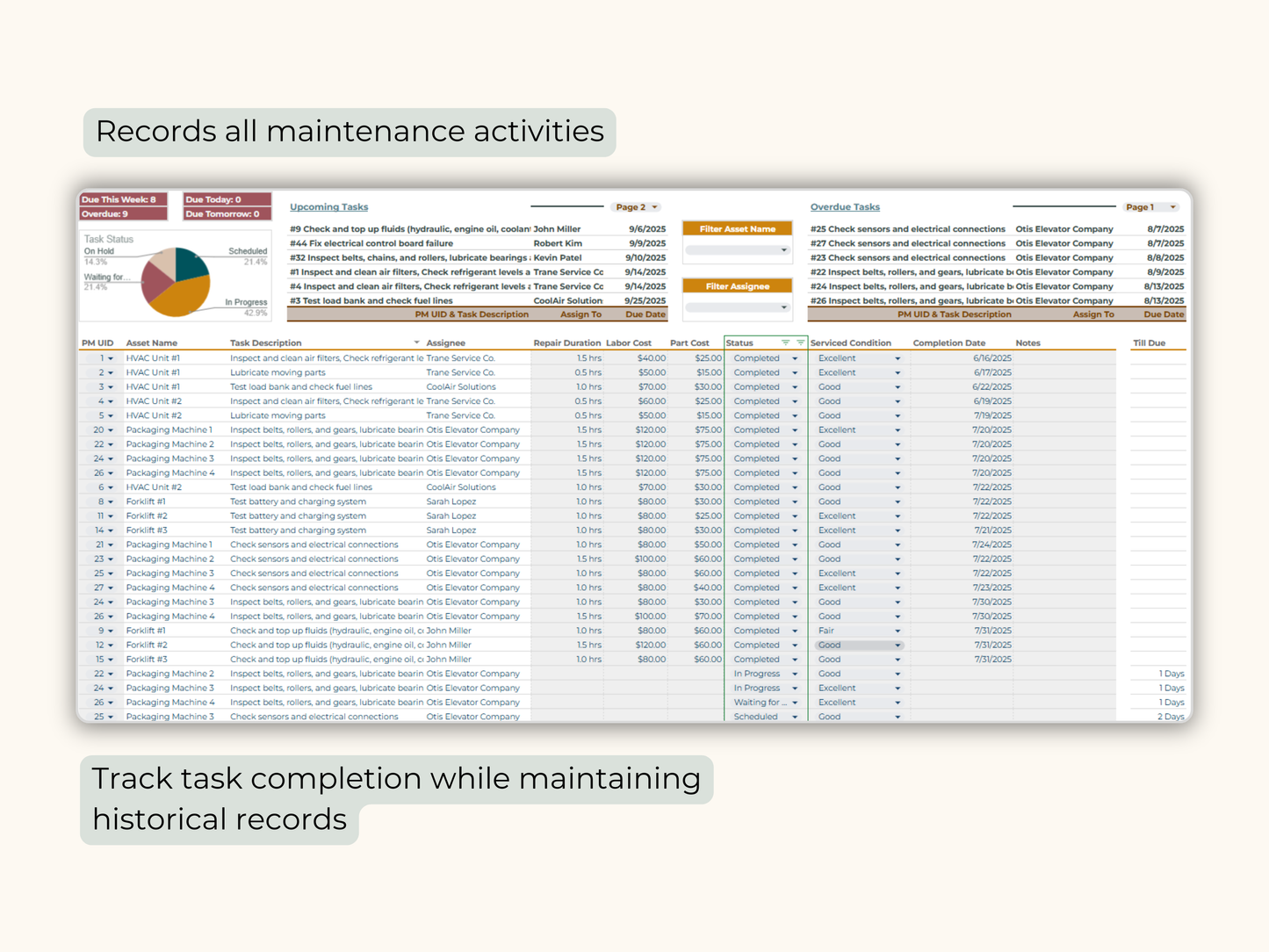Click the teal Scheduled pie slice
Image resolution: width=1269 pixels, height=952 pixels.
tap(191, 263)
